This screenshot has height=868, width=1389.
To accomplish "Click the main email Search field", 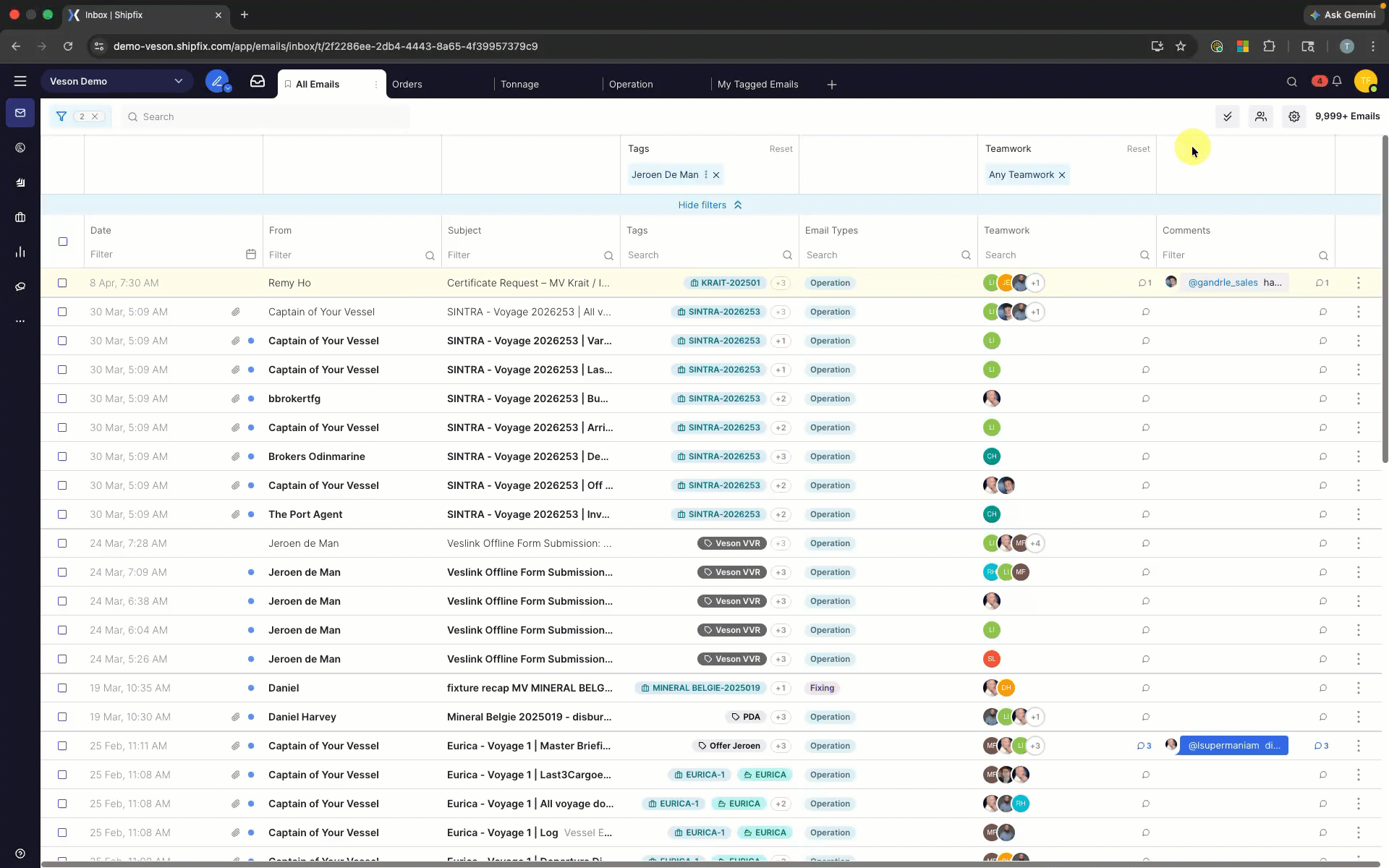I will [x=266, y=116].
